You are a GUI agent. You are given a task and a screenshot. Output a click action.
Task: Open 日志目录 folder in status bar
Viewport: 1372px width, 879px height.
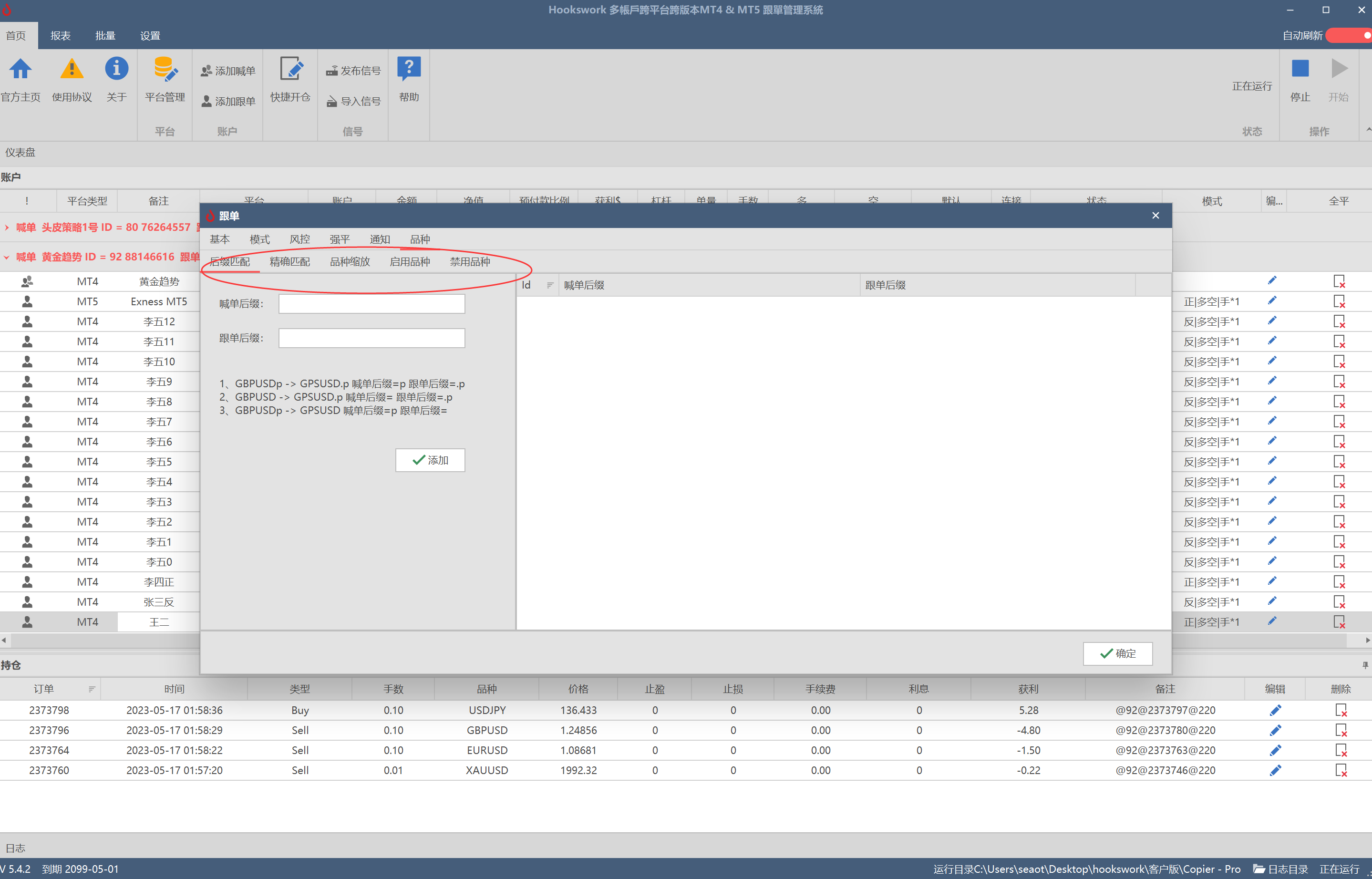tap(1280, 869)
